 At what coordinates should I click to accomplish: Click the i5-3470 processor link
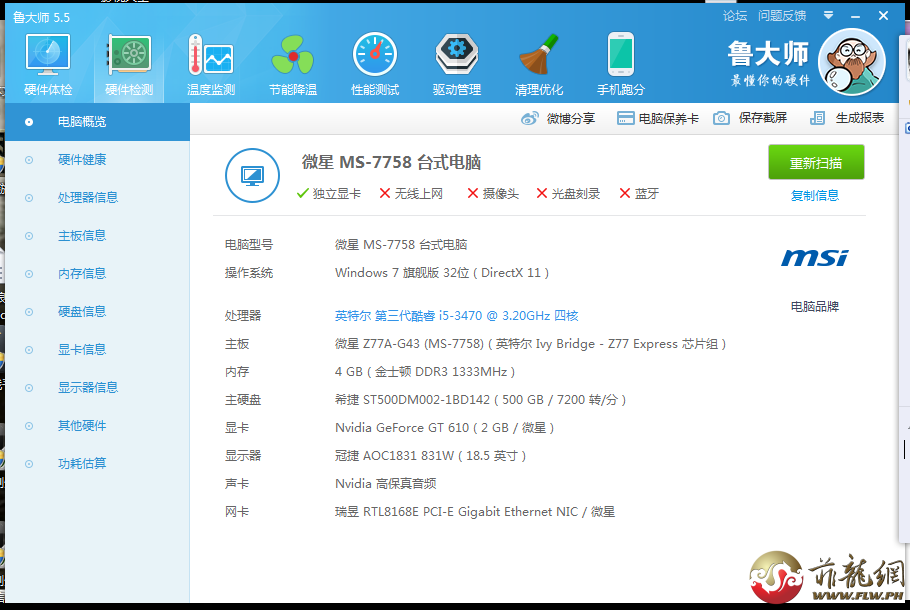pyautogui.click(x=457, y=316)
